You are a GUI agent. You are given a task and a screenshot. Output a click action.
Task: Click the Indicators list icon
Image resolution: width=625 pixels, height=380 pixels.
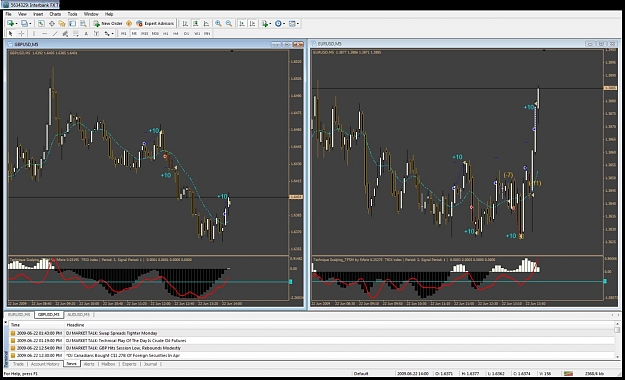(x=265, y=24)
